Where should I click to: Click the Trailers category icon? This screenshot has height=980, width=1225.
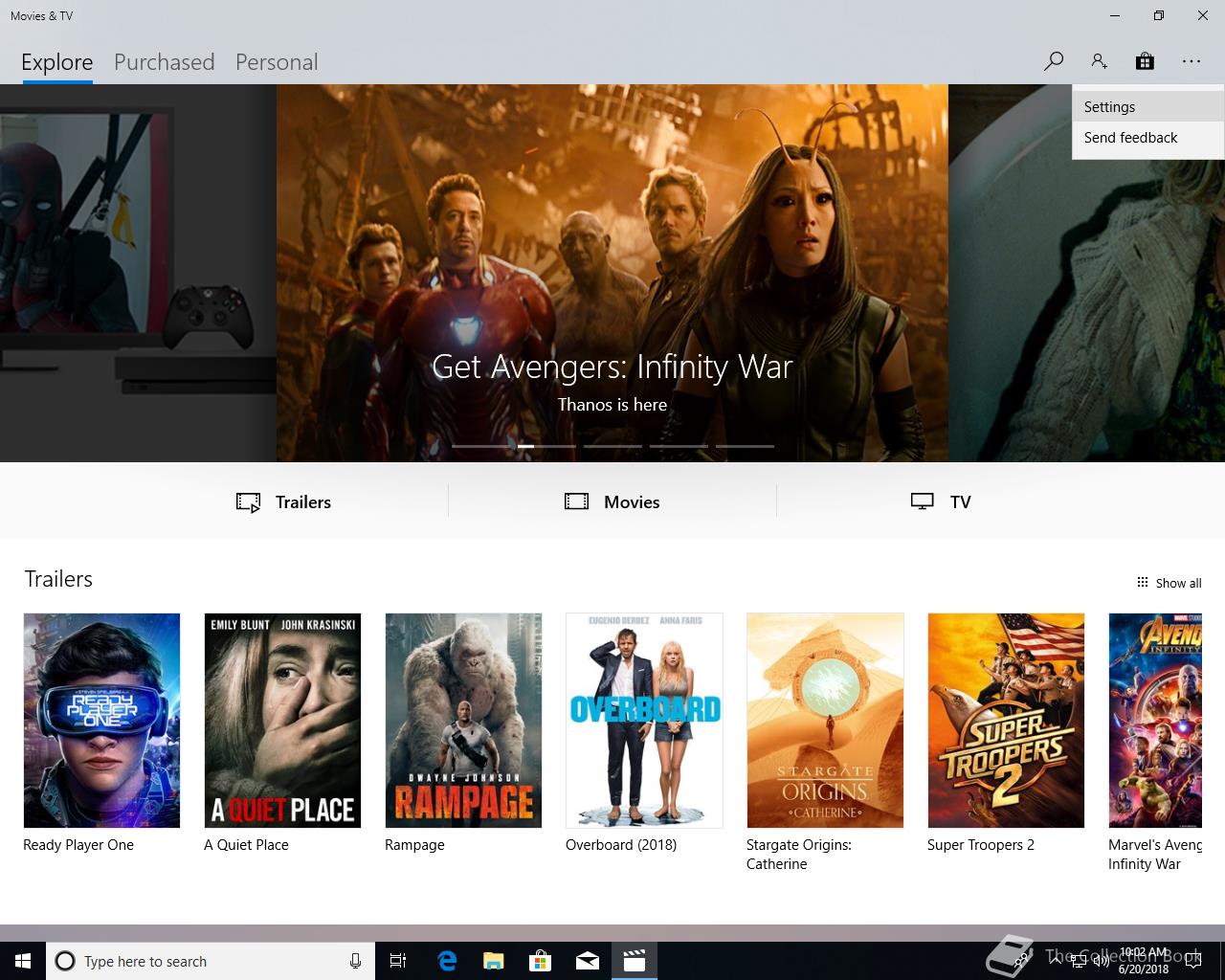(249, 502)
